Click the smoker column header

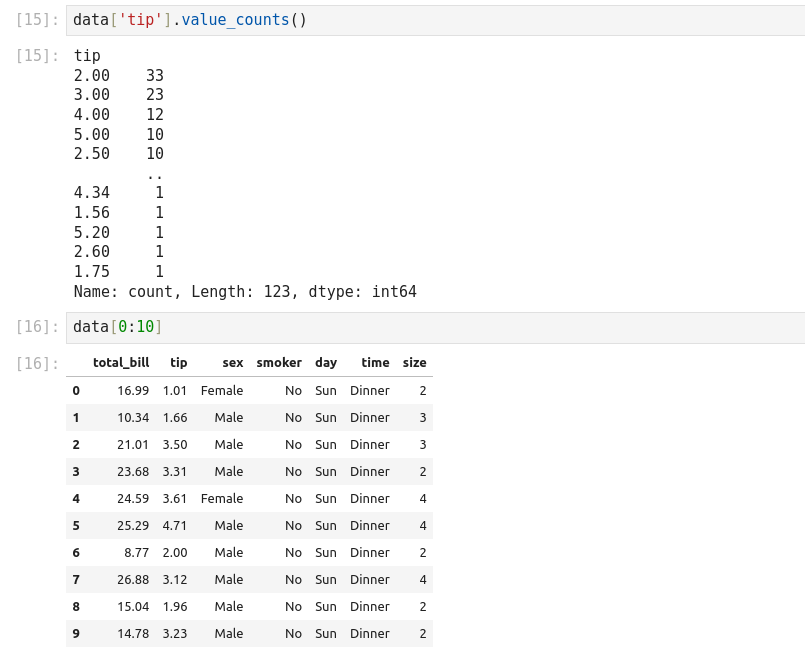tap(279, 363)
